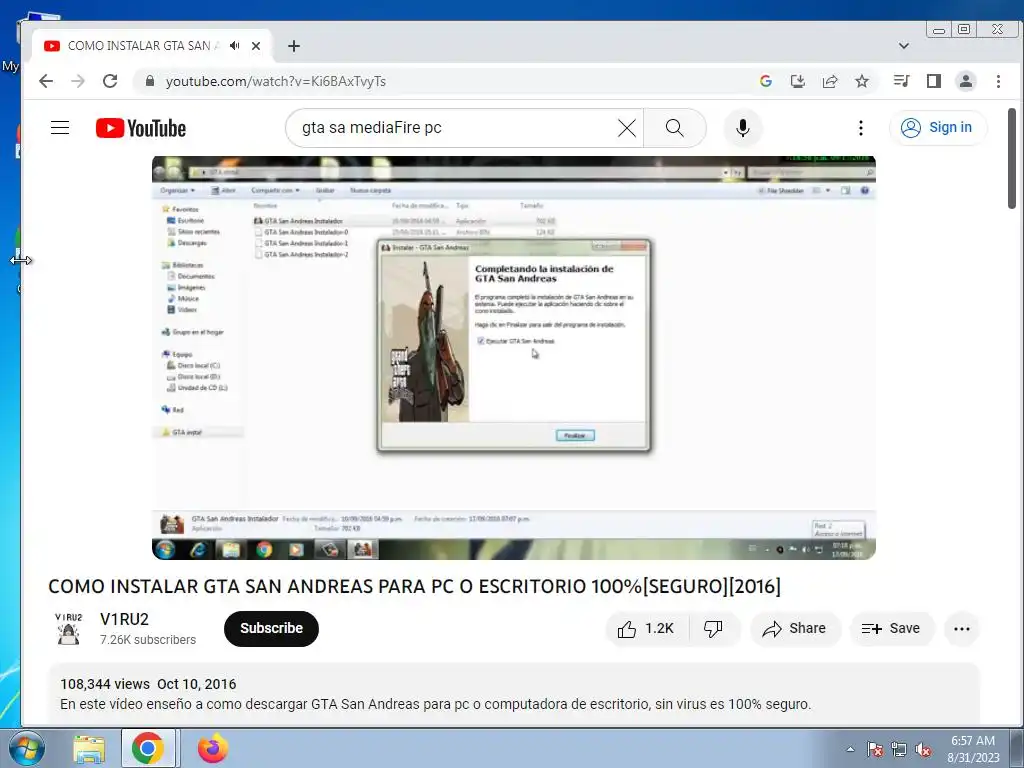Open YouTube settings three-dot menu

[x=861, y=128]
